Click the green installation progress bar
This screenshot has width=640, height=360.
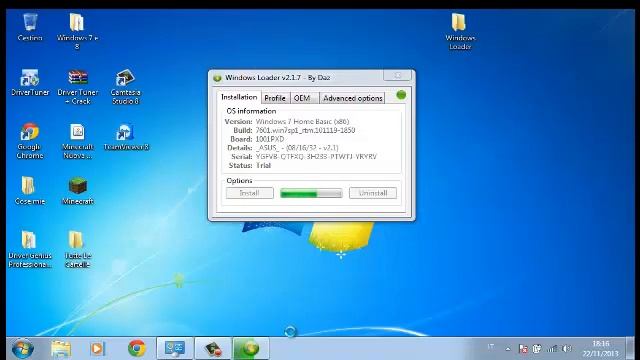pyautogui.click(x=311, y=193)
